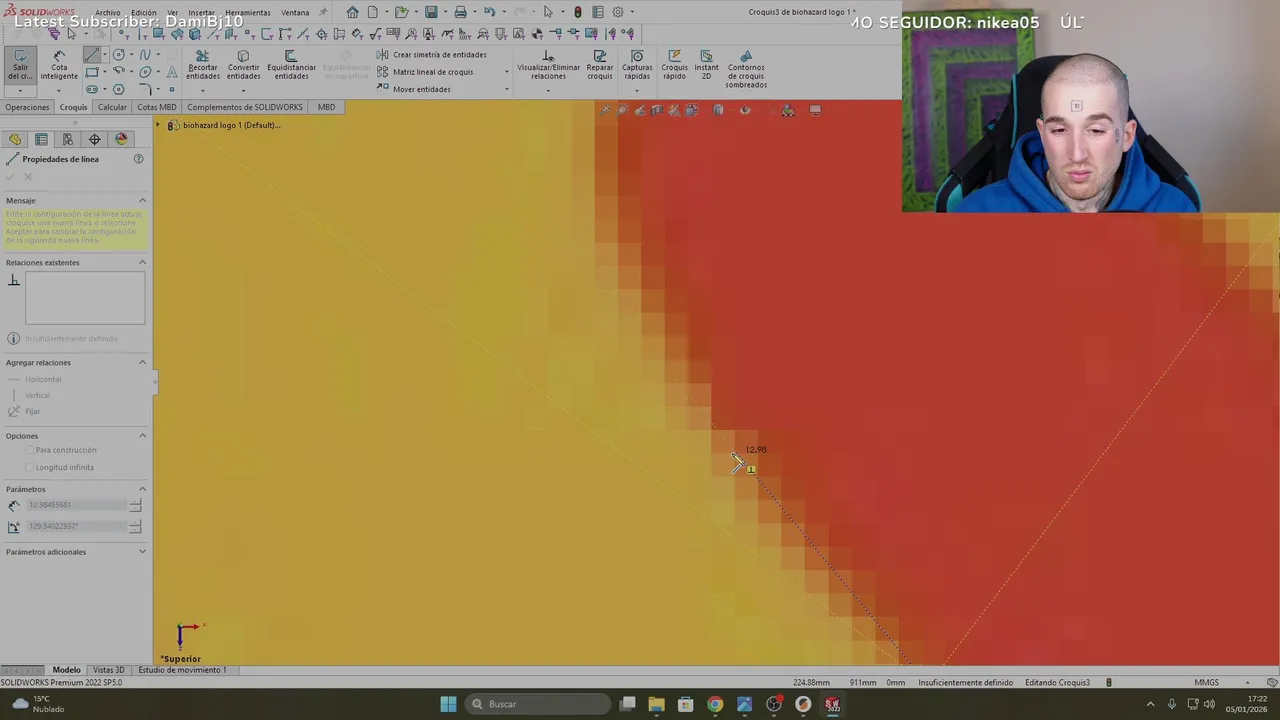Open the Ventana menu
Screen dimensions: 1280x720
click(x=295, y=13)
